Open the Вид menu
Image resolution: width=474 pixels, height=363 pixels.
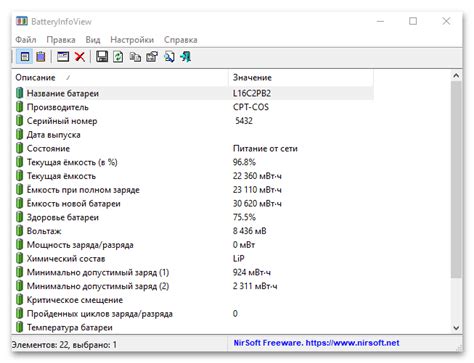click(x=93, y=40)
